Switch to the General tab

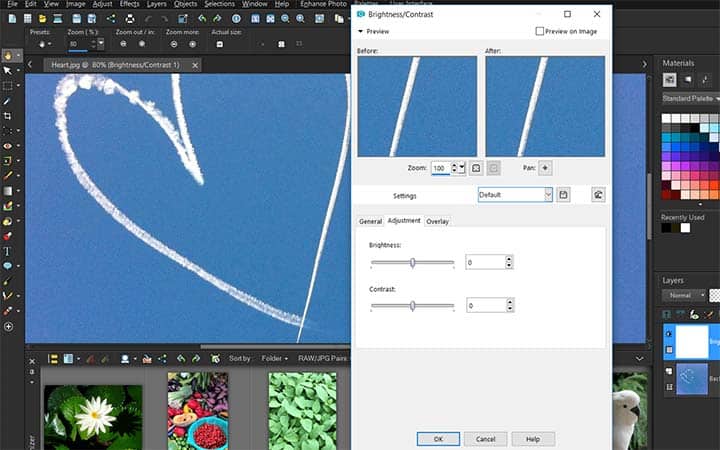[370, 221]
